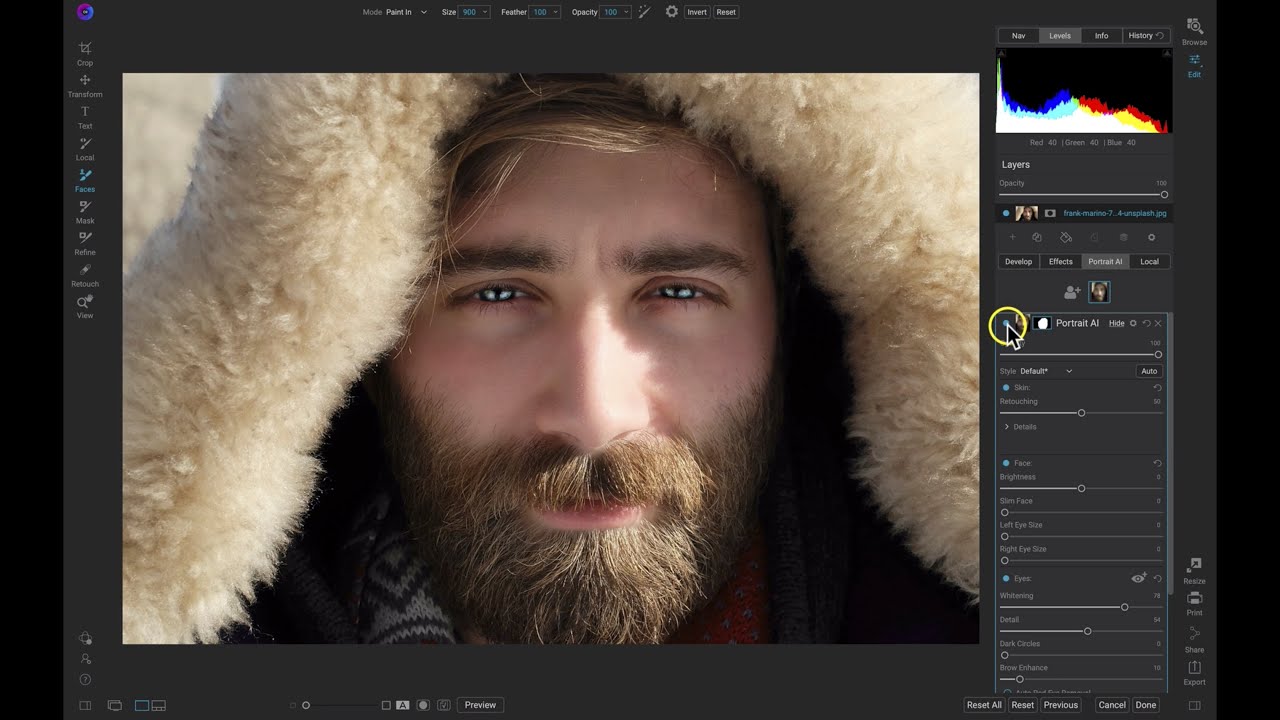Viewport: 1280px width, 720px height.
Task: Add a new layer with plus icon
Action: (1012, 237)
